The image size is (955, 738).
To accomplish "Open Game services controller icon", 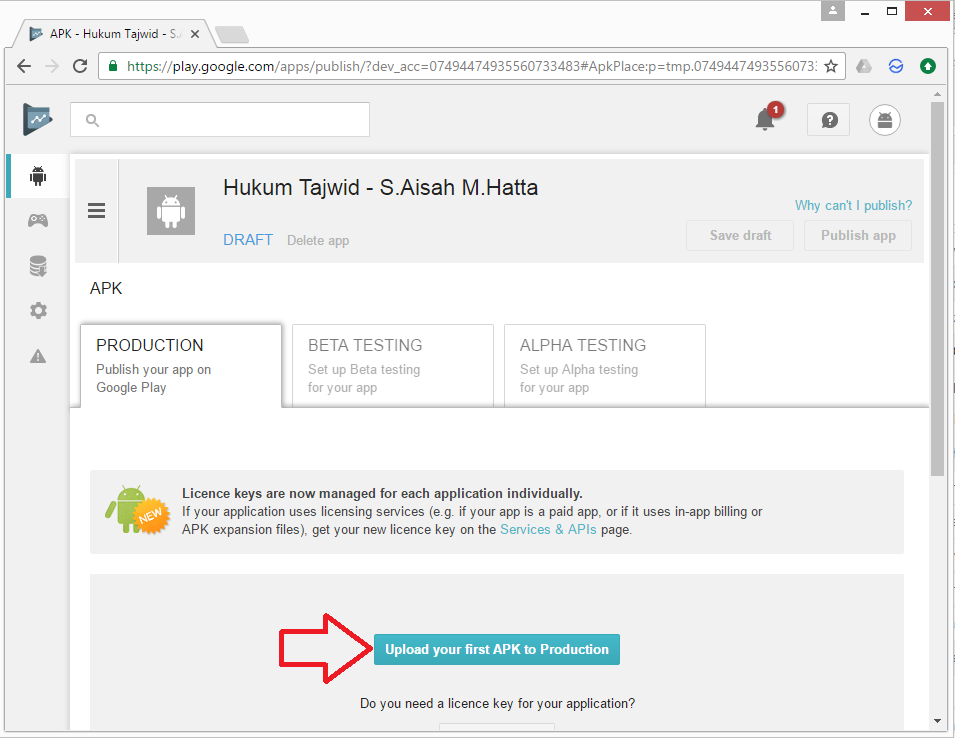I will click(38, 220).
